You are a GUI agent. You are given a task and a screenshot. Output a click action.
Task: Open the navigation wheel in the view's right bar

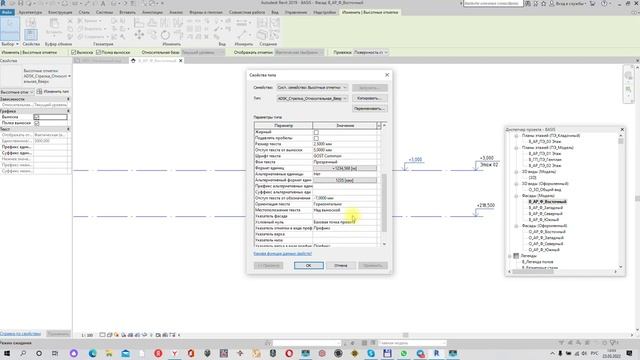629,76
